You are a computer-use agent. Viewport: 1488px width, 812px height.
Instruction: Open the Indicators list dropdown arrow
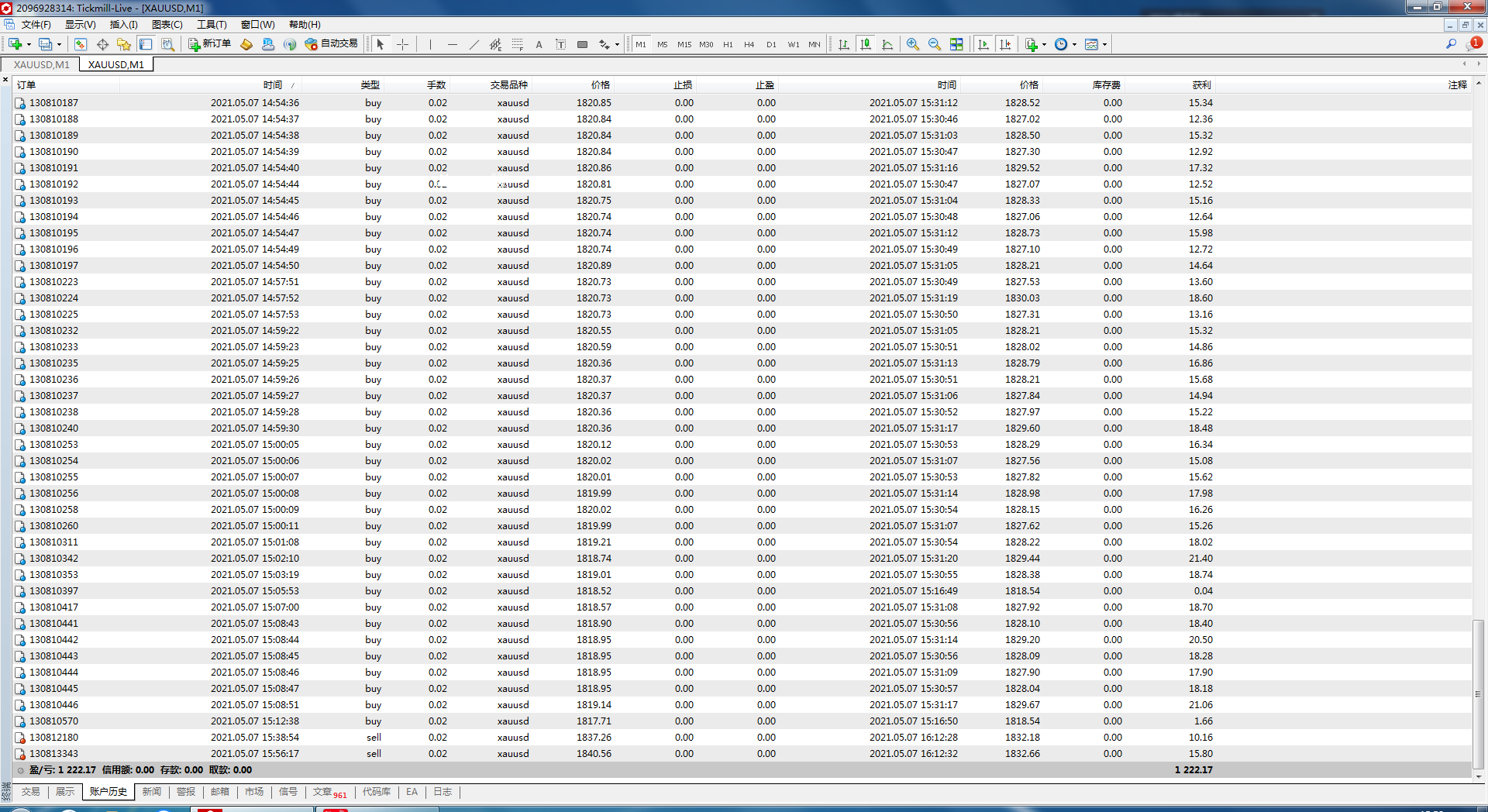1045,45
